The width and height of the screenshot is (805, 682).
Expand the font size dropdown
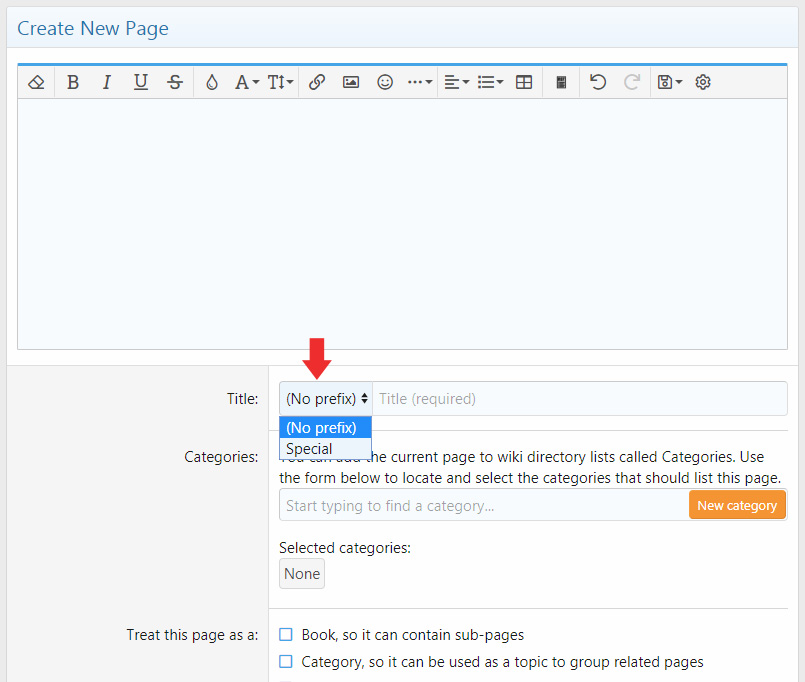(x=280, y=82)
